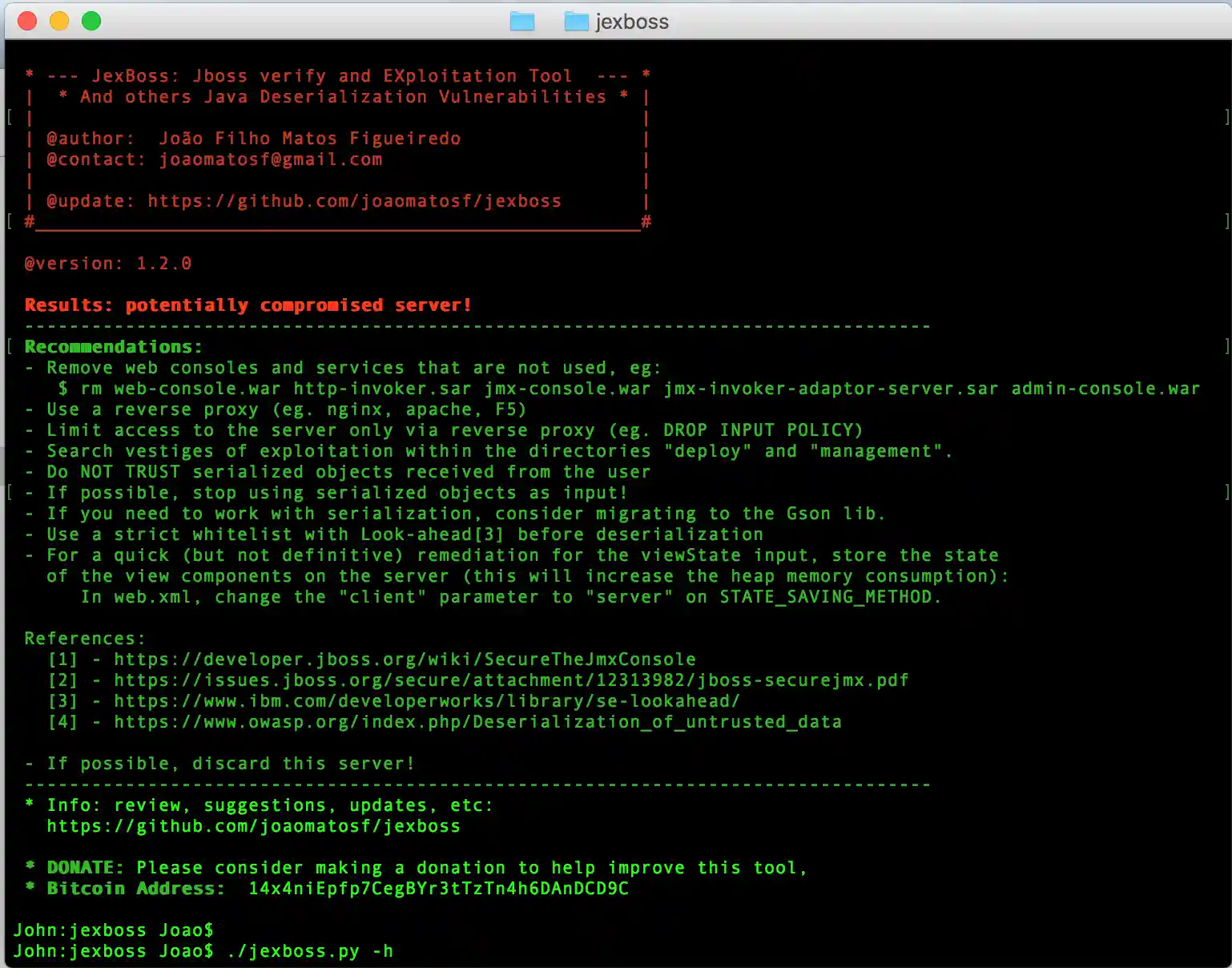Click the "Use a strict whitelist with Look-ahead[3]" line
The width and height of the screenshot is (1232, 968).
pyautogui.click(x=393, y=534)
